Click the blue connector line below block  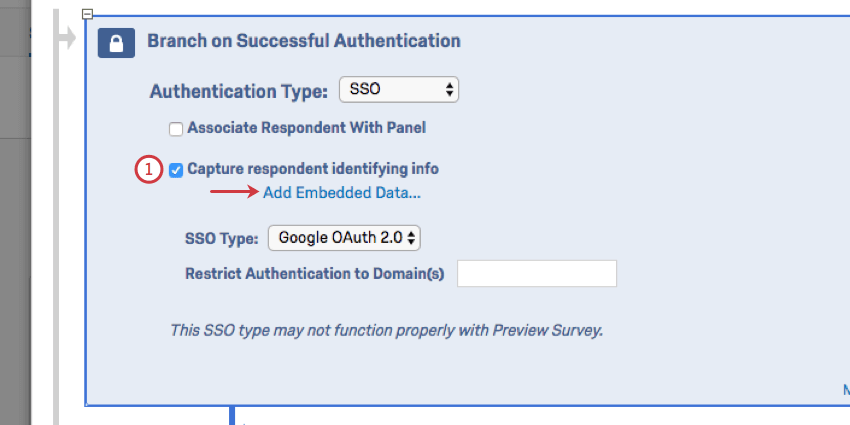tap(232, 414)
